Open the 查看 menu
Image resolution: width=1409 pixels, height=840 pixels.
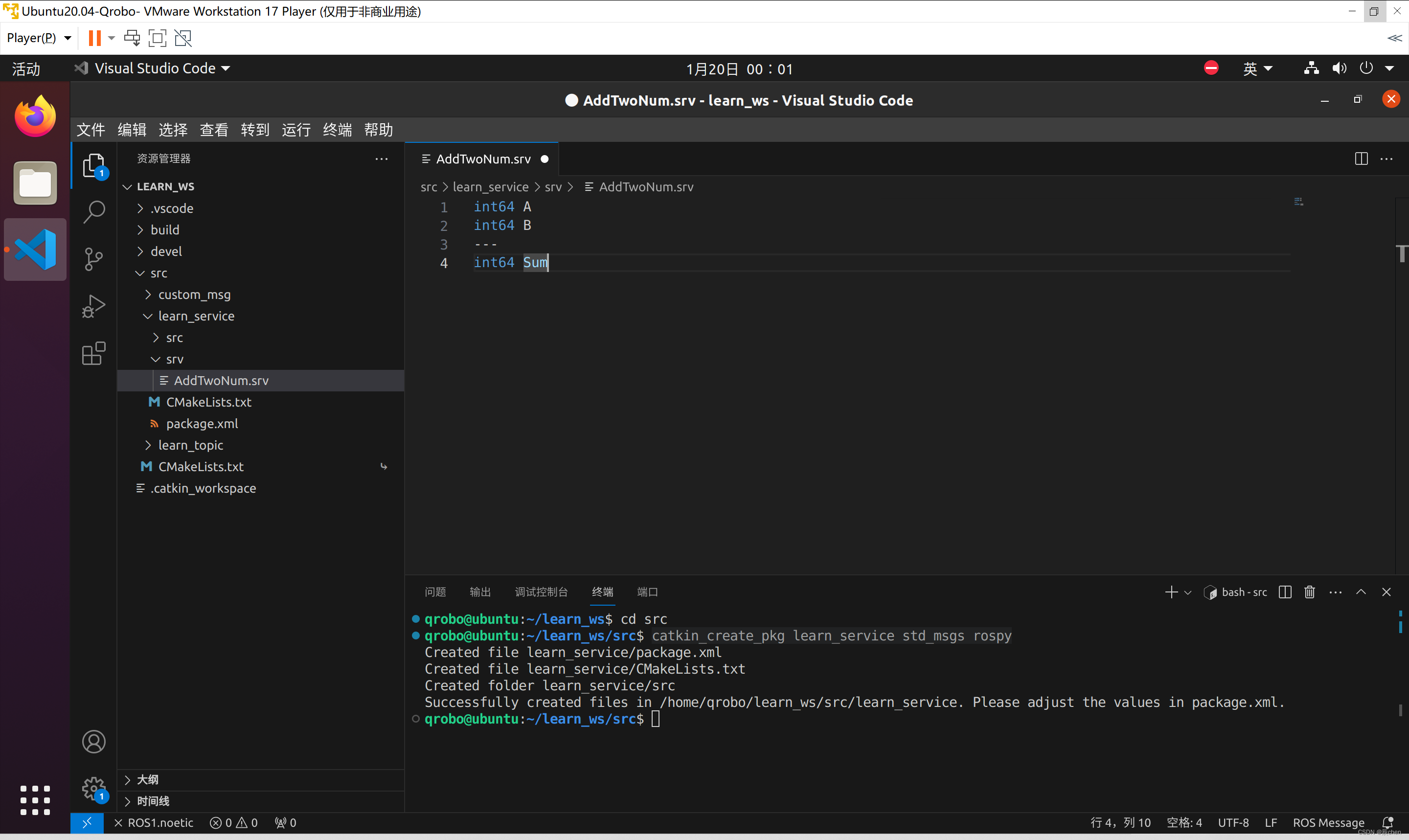214,130
